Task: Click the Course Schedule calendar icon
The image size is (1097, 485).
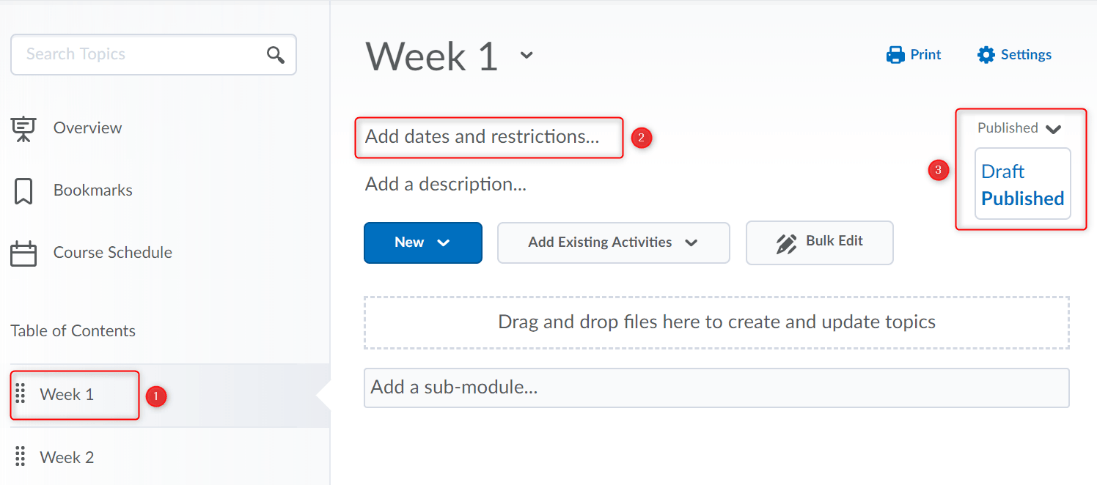Action: [23, 253]
